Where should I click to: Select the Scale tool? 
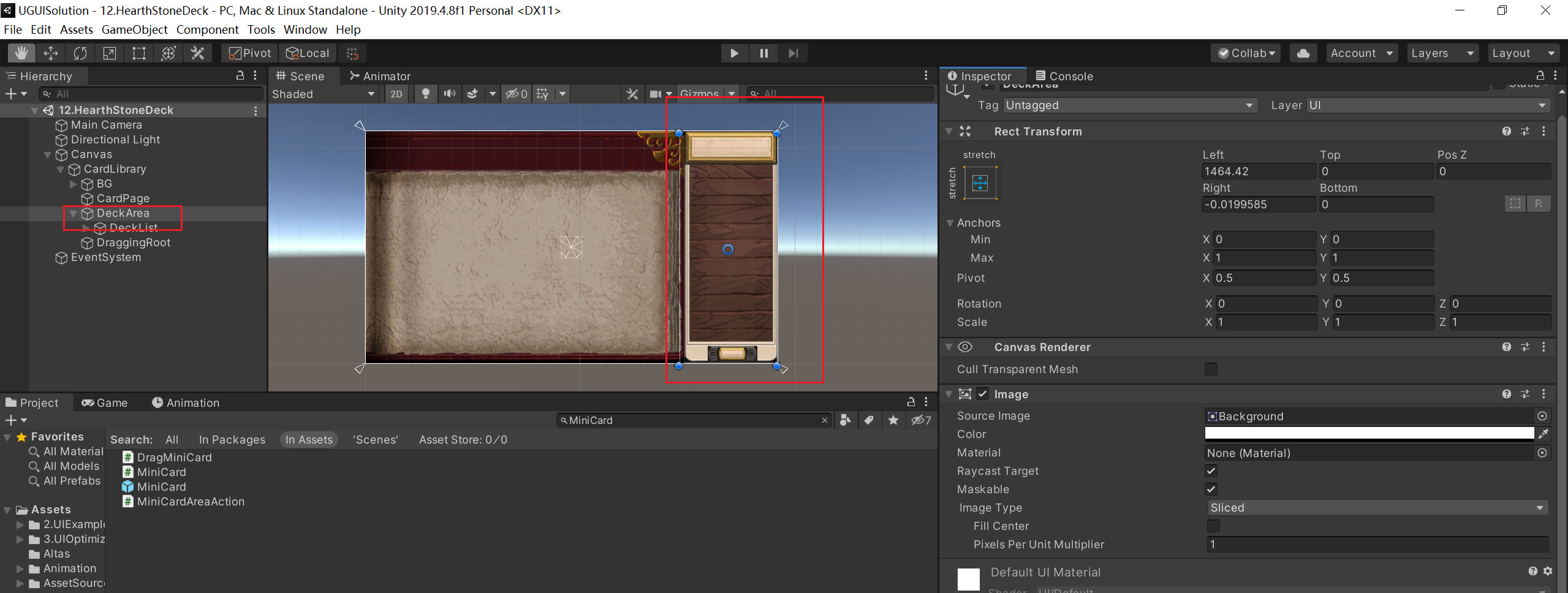point(110,53)
